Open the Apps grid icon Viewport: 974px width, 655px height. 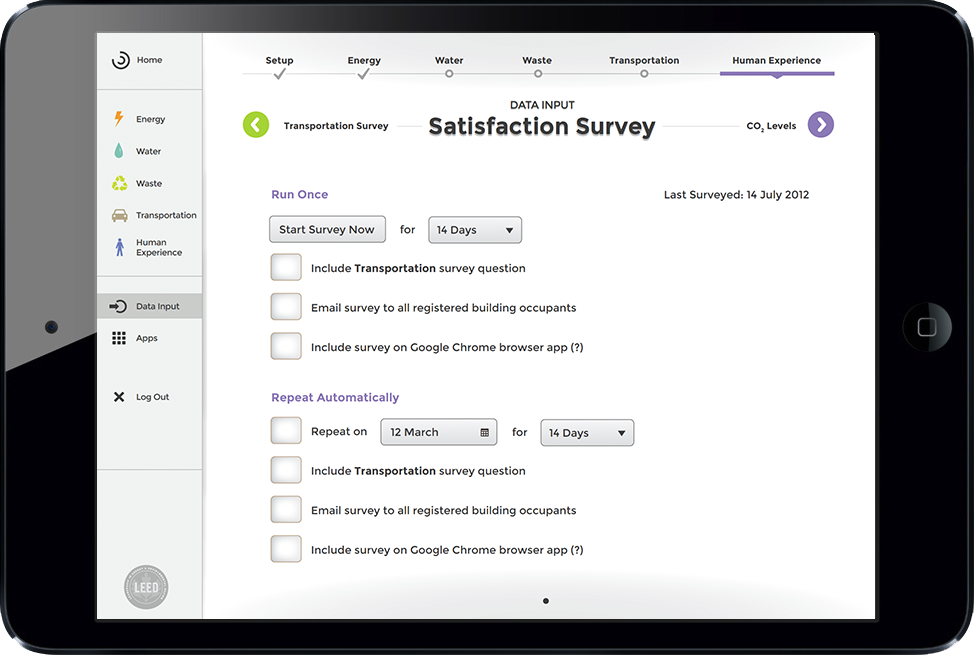click(119, 337)
